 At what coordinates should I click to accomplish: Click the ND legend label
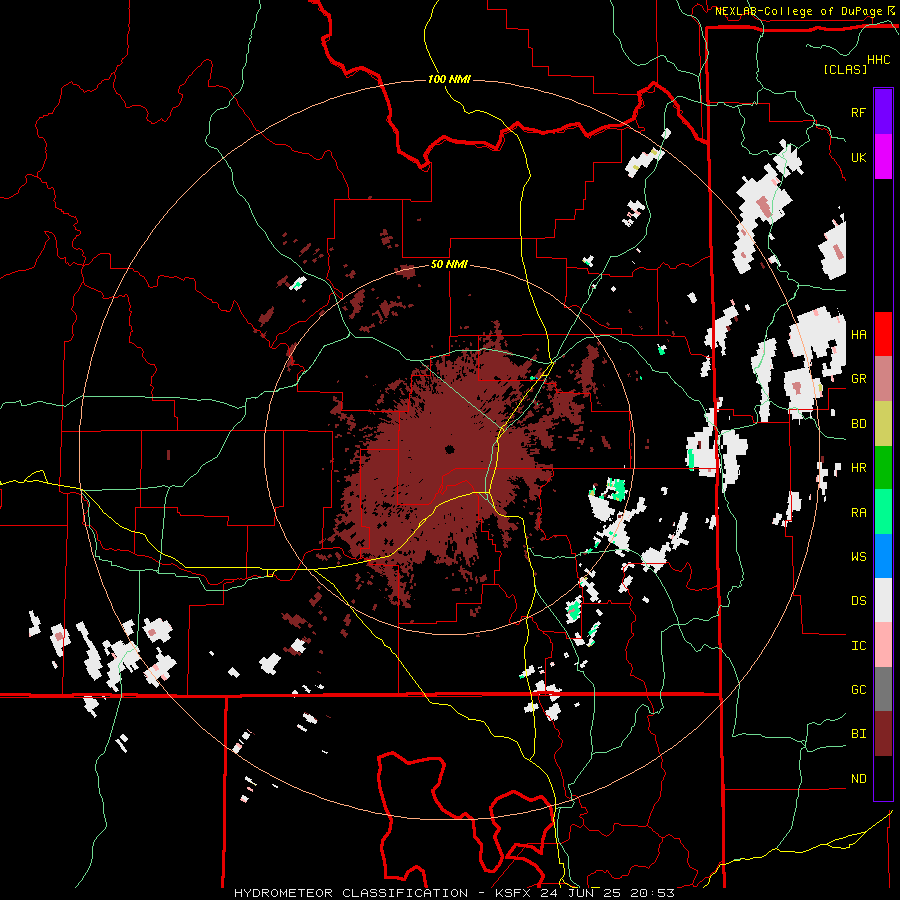coord(858,779)
